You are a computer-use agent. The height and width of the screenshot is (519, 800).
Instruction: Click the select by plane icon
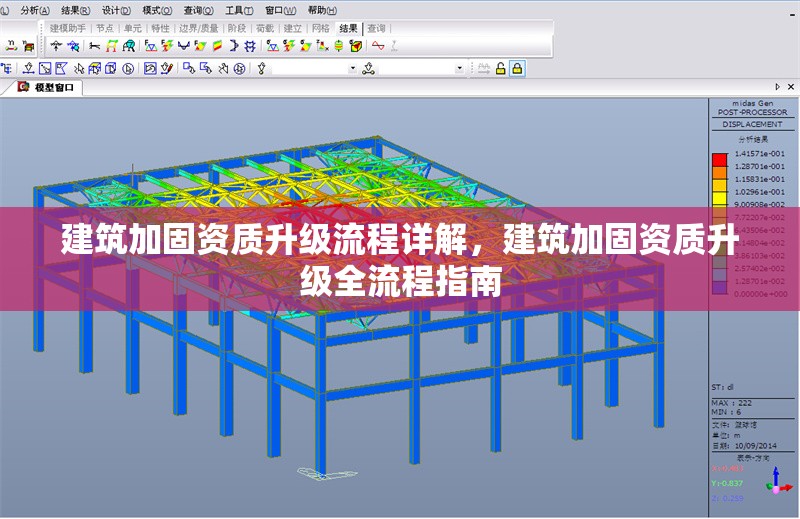[94, 68]
